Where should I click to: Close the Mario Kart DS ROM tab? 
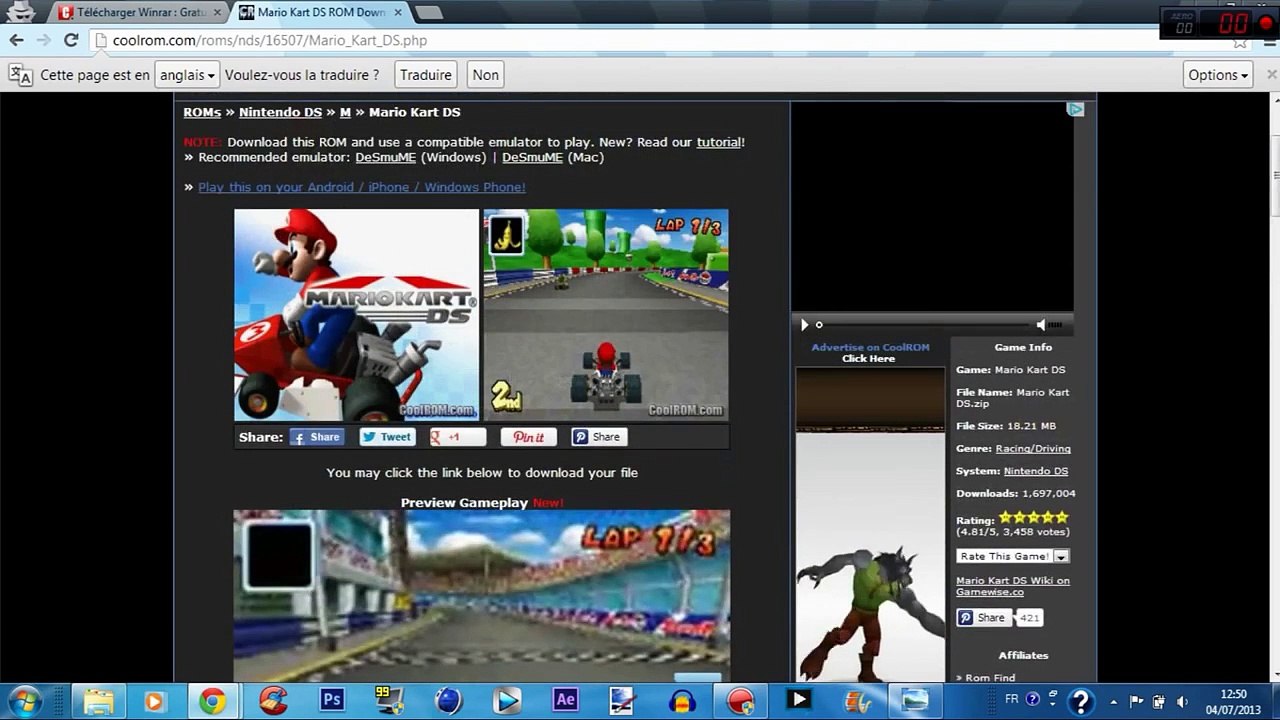(398, 12)
